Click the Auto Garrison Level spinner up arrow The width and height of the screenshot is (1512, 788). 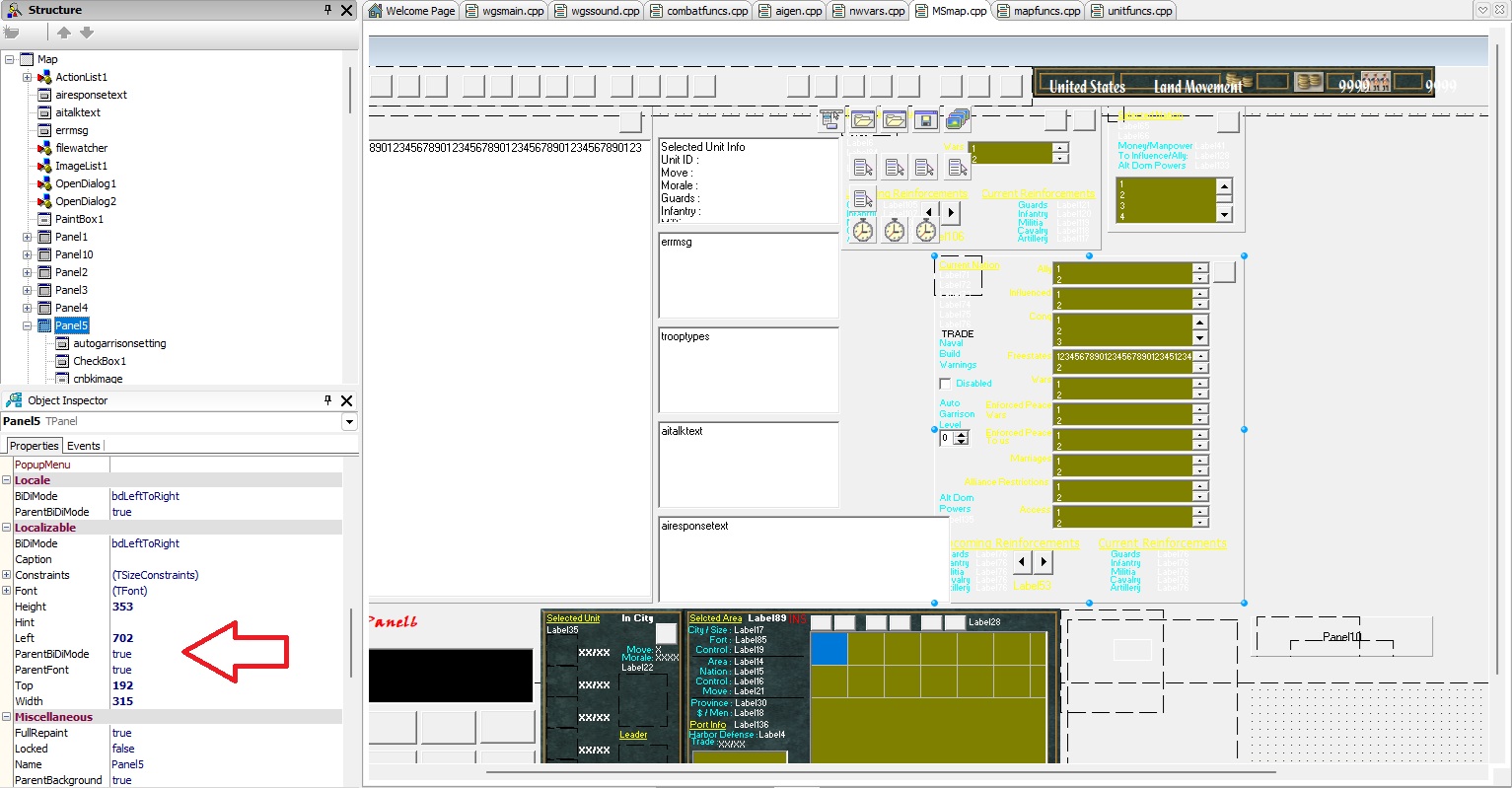(x=961, y=435)
